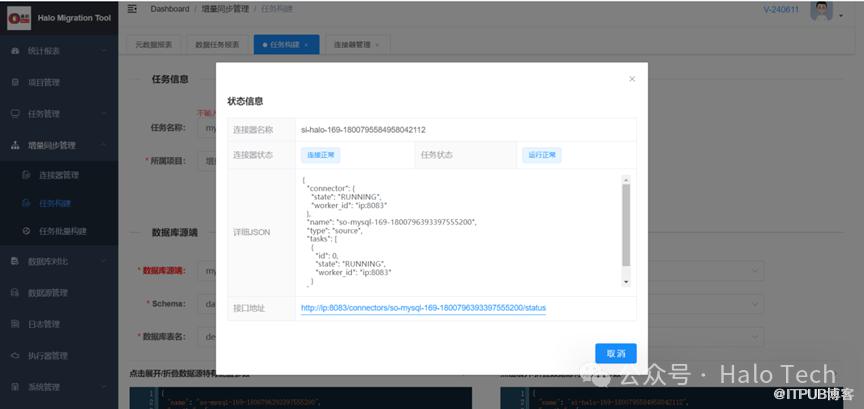Switch to the 元数据报表 tab
864x409 pixels.
[153, 45]
